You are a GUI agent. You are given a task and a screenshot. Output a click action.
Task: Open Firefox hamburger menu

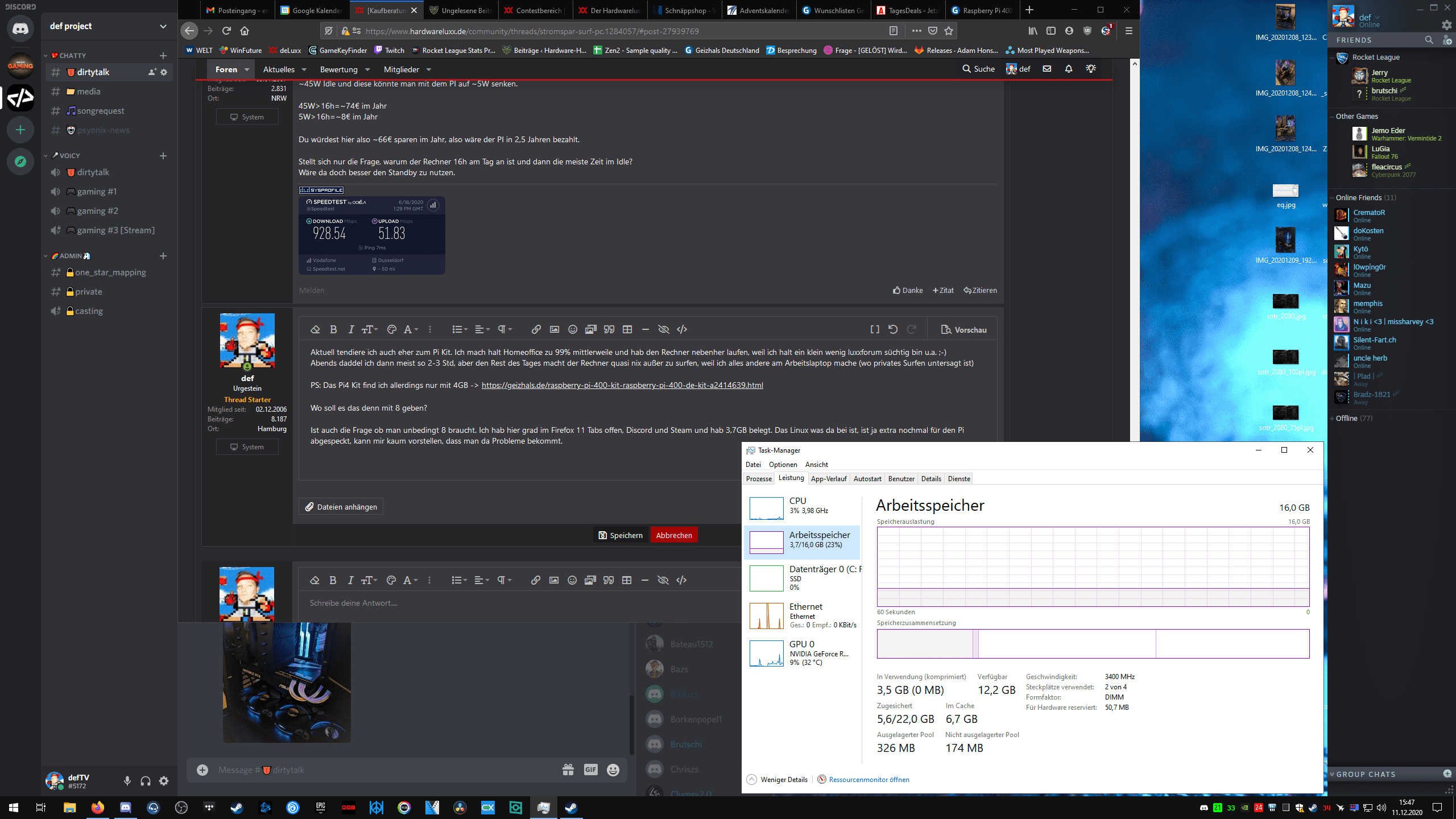[1129, 31]
